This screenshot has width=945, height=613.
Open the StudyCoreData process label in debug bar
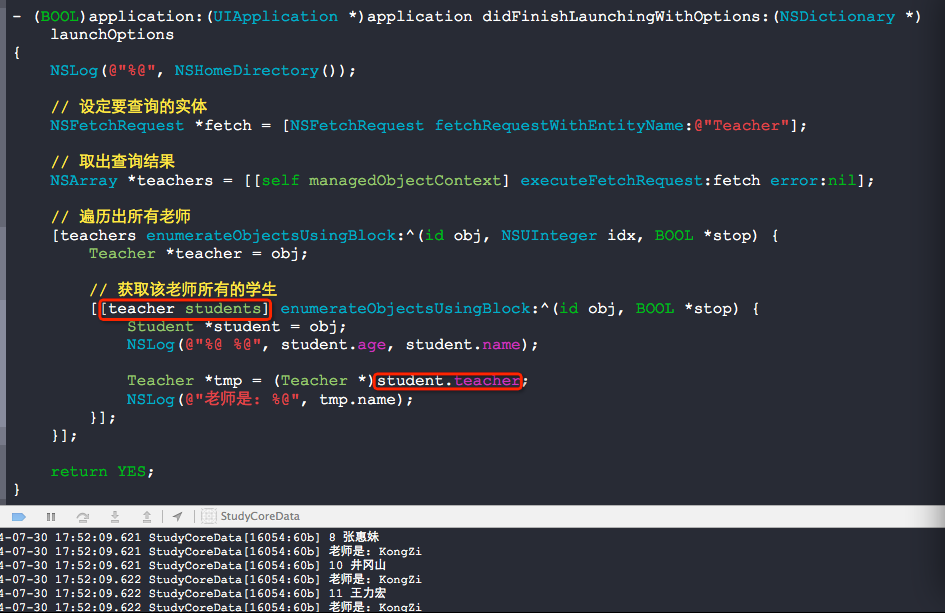260,516
